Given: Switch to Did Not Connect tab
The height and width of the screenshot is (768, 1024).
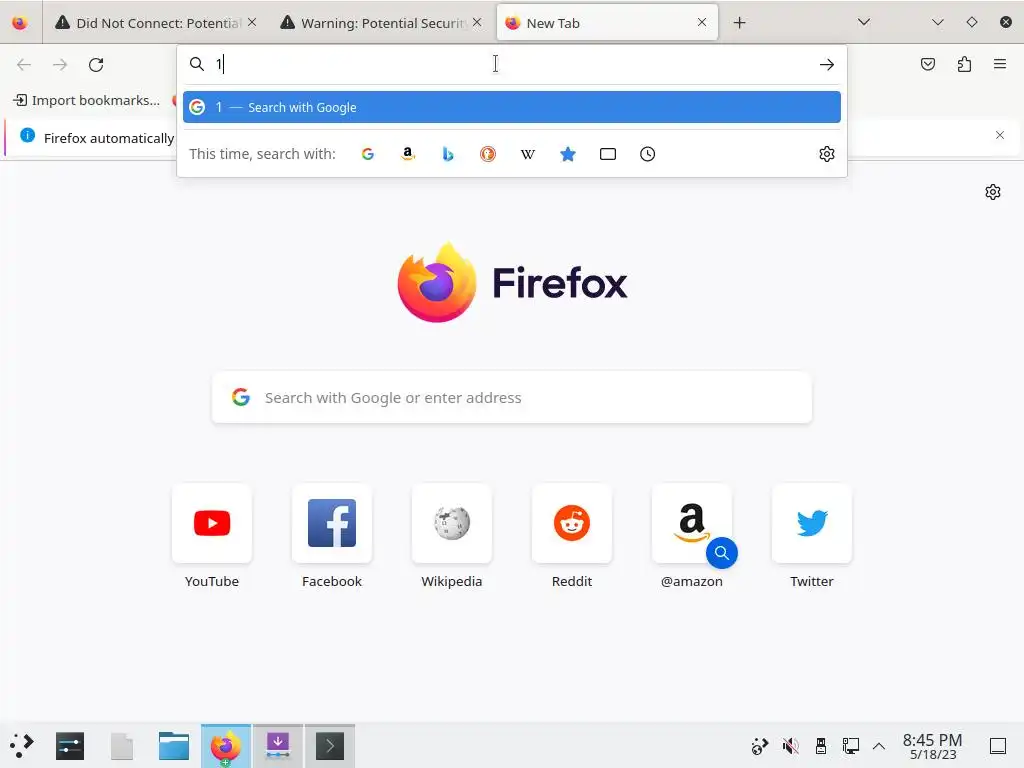Looking at the screenshot, I should tap(157, 23).
